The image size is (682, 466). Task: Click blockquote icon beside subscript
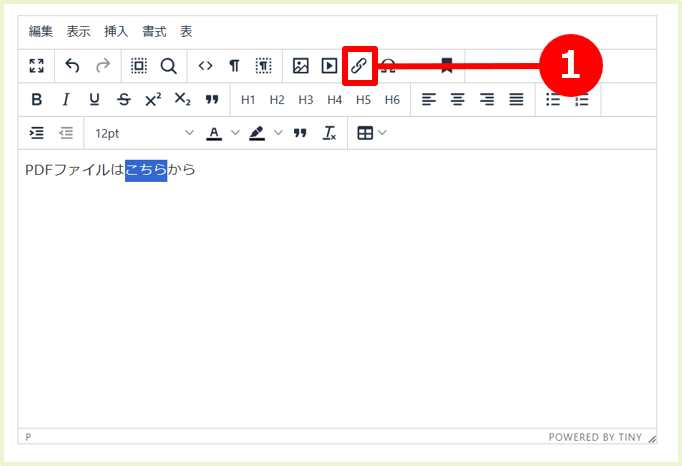[212, 100]
